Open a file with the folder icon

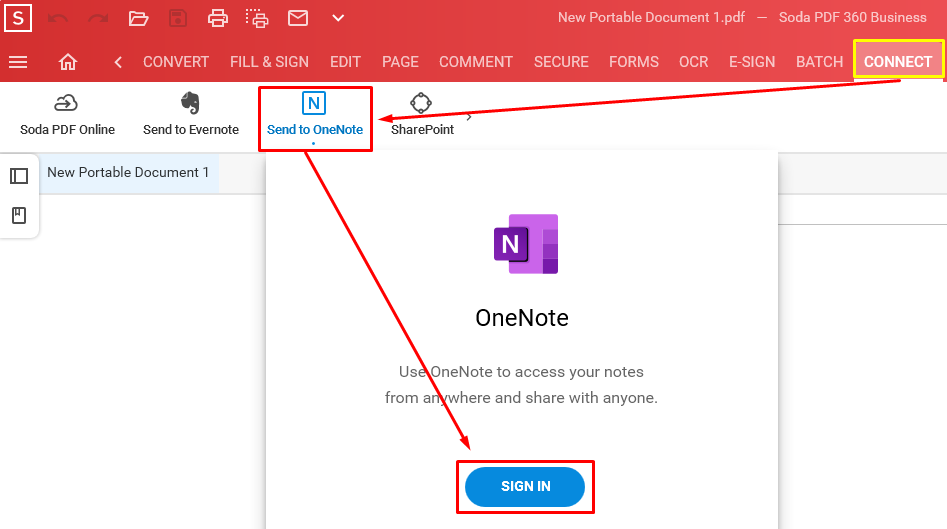pyautogui.click(x=138, y=18)
